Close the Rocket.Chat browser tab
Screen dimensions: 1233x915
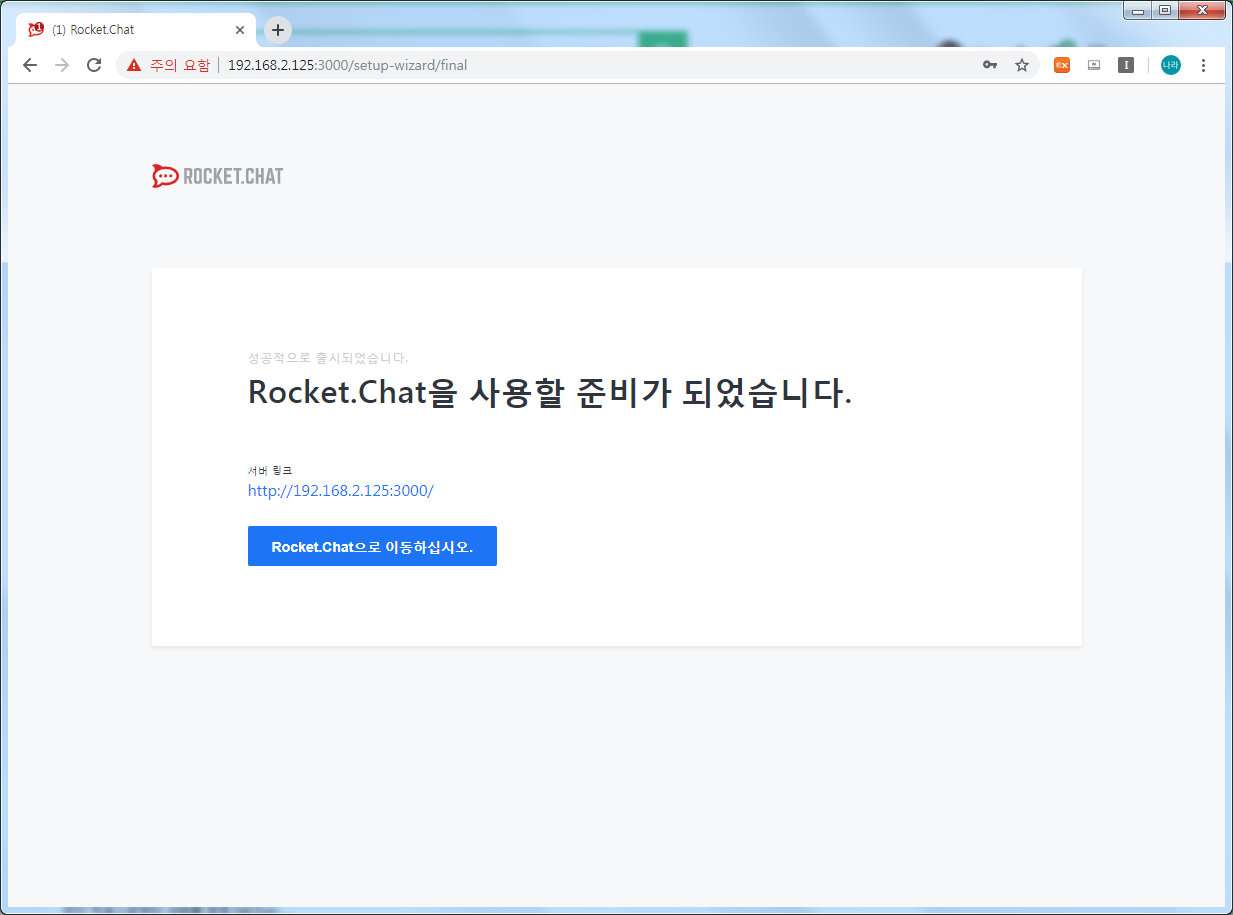[x=240, y=30]
